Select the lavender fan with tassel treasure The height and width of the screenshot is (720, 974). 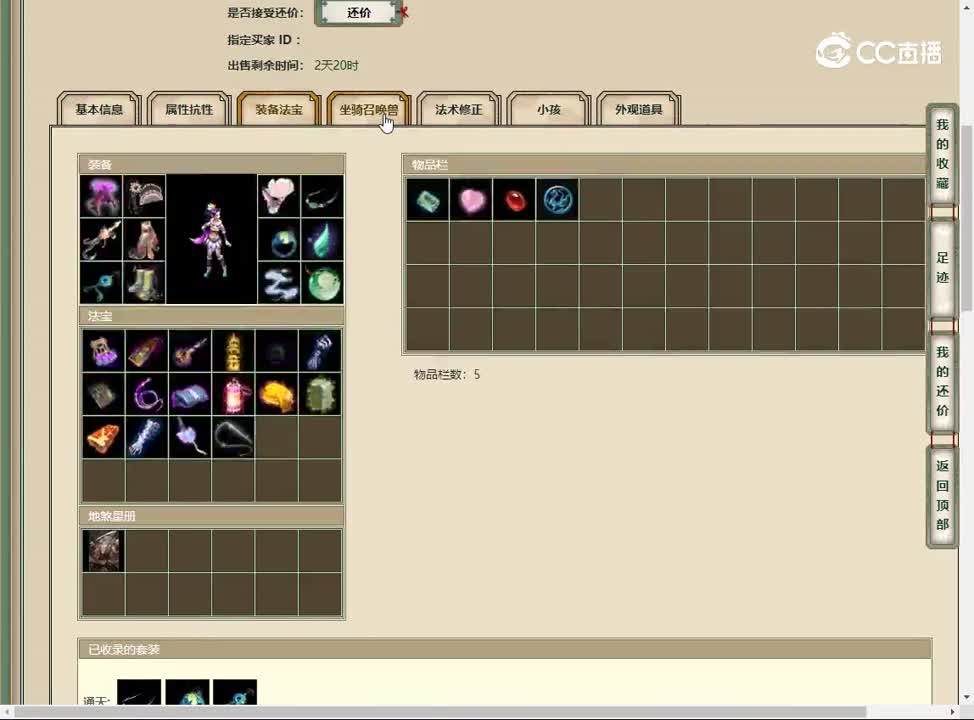point(189,437)
